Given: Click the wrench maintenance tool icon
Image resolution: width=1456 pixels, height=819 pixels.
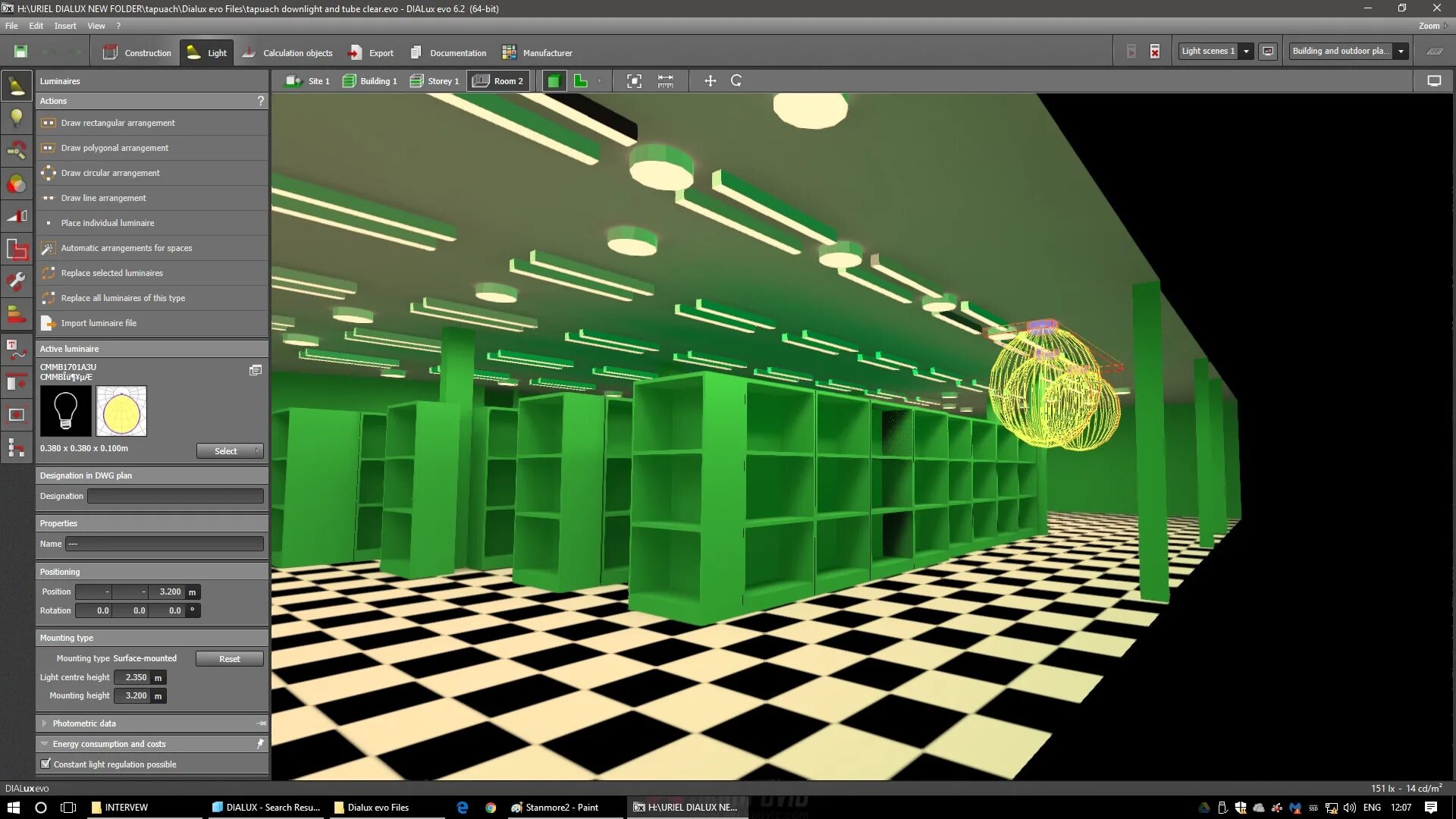Looking at the screenshot, I should 16,281.
